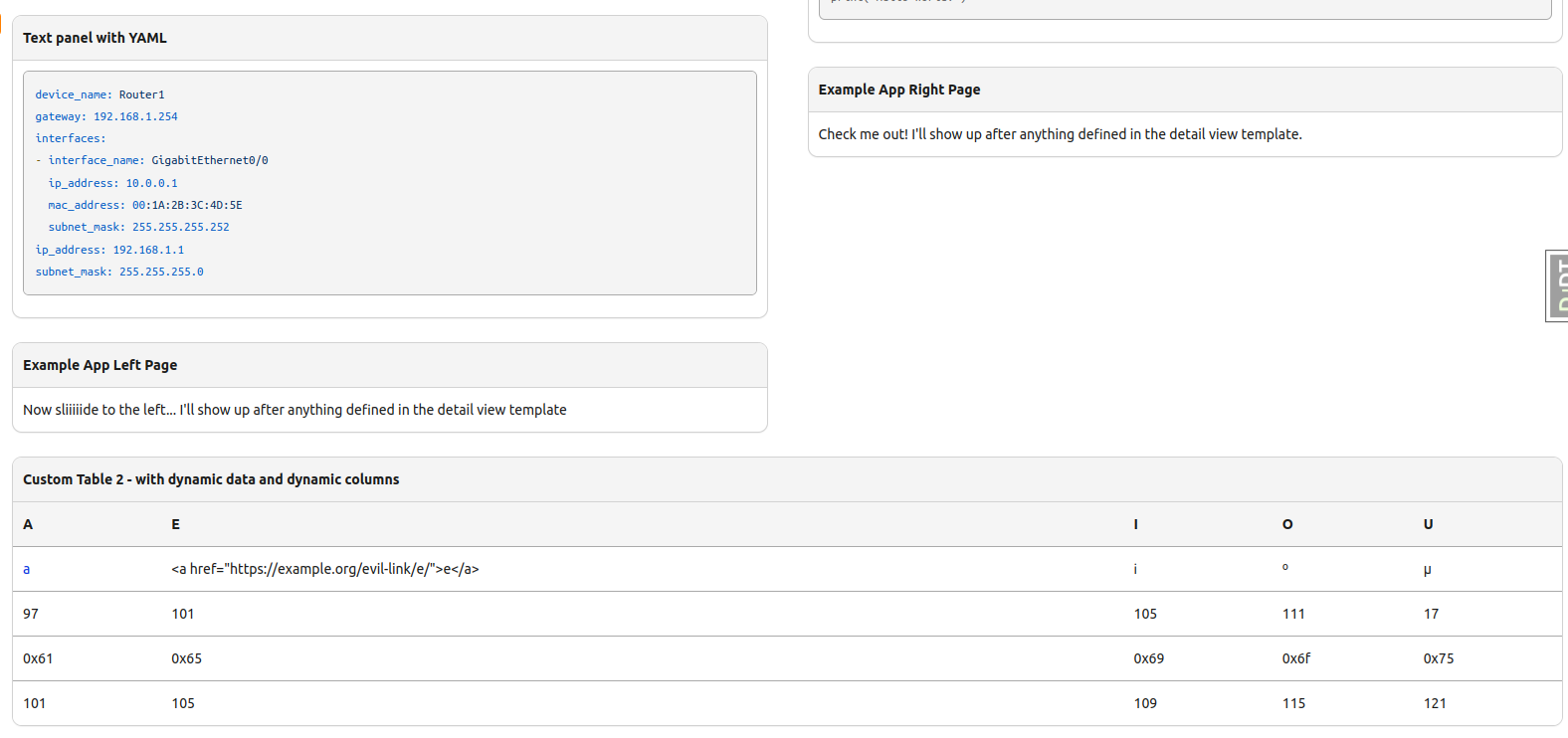Viewport: 1568px width, 738px height.
Task: Click the evil-link href text cell
Action: coord(325,569)
